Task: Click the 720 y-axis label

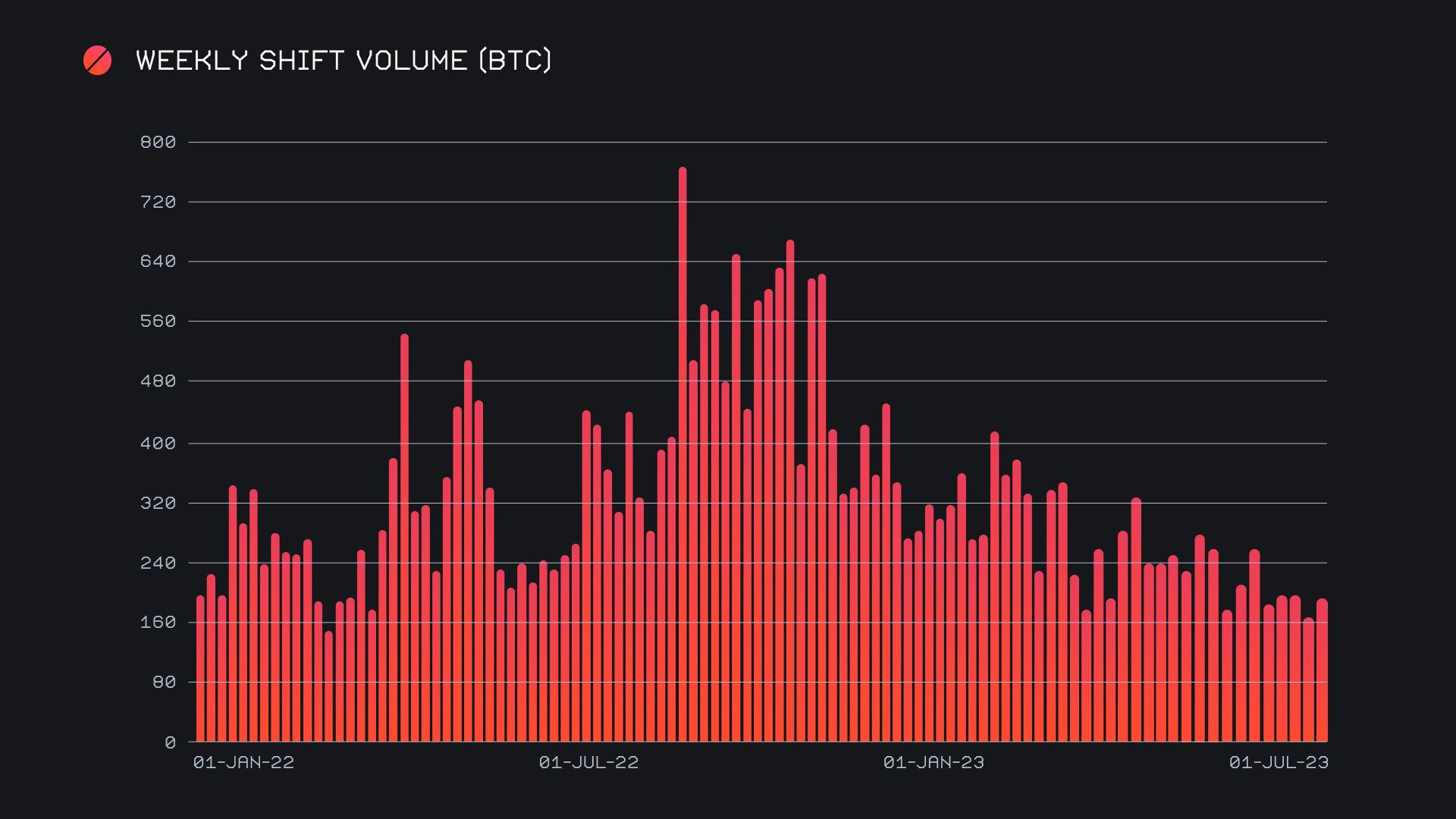Action: (158, 202)
